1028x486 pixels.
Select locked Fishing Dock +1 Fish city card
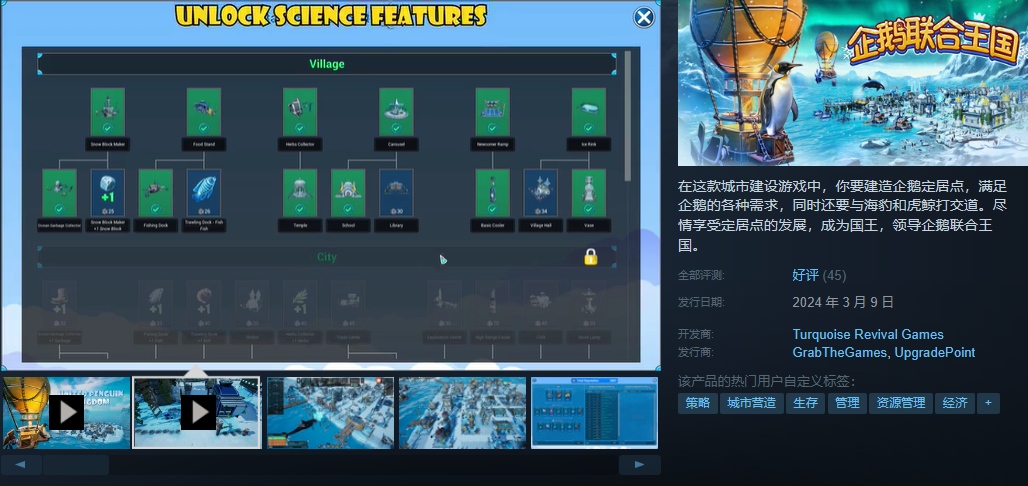pyautogui.click(x=155, y=305)
